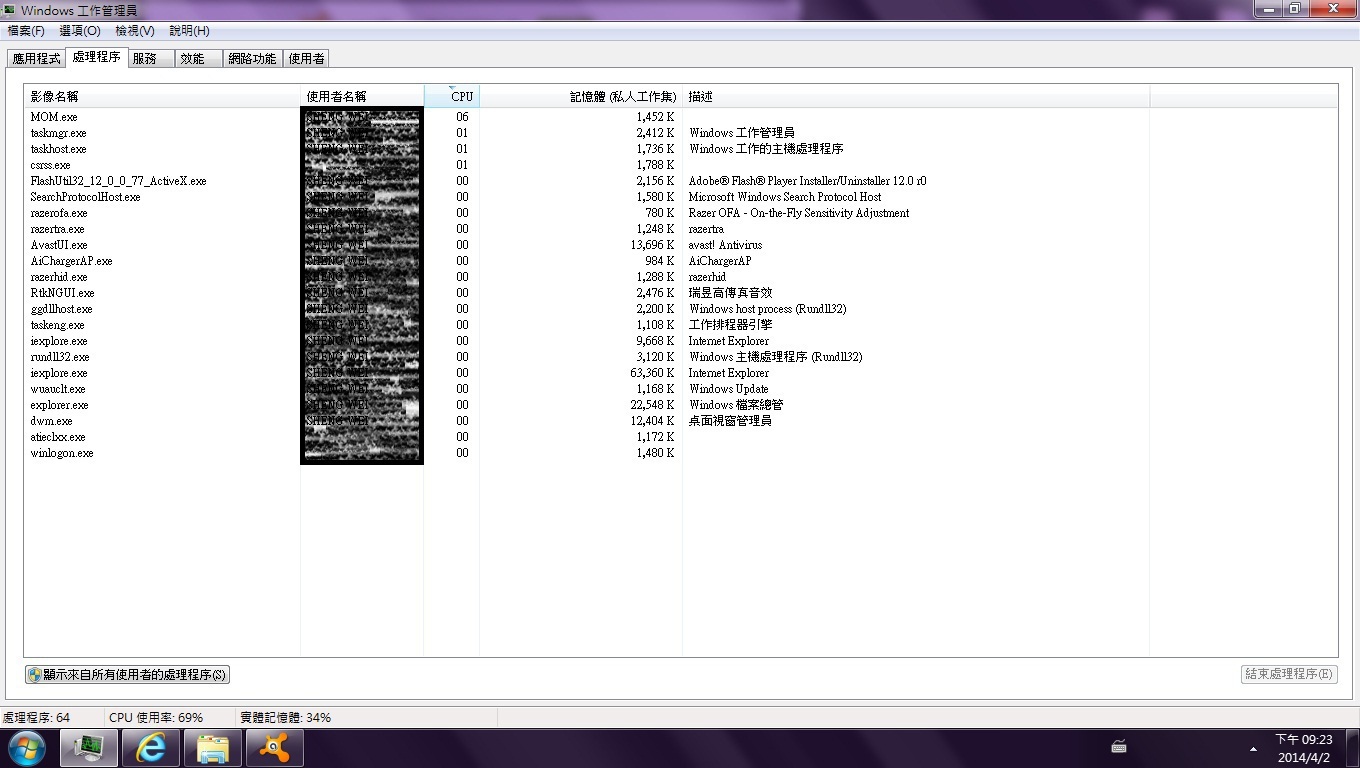The height and width of the screenshot is (768, 1360).
Task: Click the 13,696 K memory value
Action: pyautogui.click(x=653, y=245)
